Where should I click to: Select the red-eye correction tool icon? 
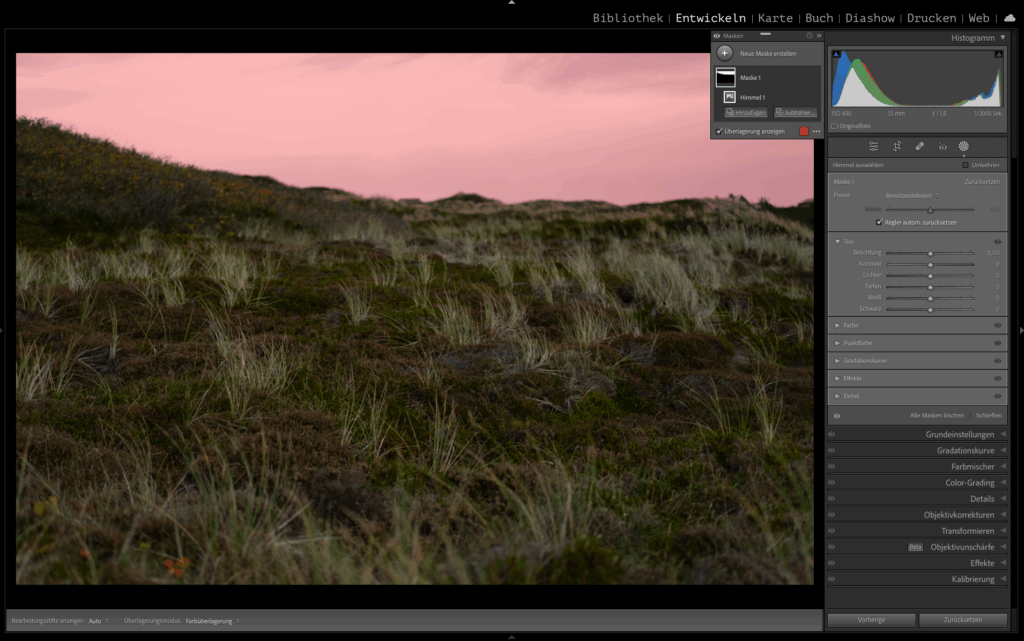pyautogui.click(x=942, y=146)
